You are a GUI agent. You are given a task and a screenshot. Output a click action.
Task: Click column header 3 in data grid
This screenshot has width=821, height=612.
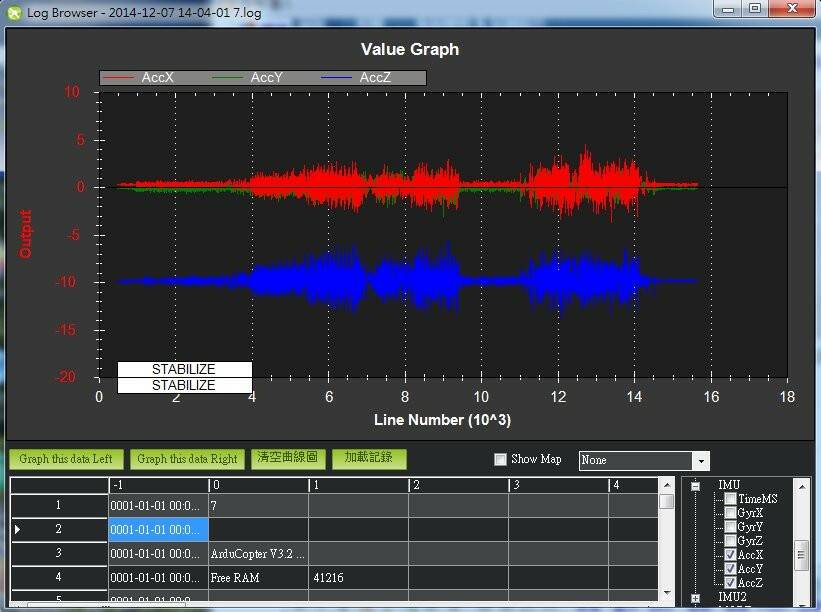coord(559,485)
